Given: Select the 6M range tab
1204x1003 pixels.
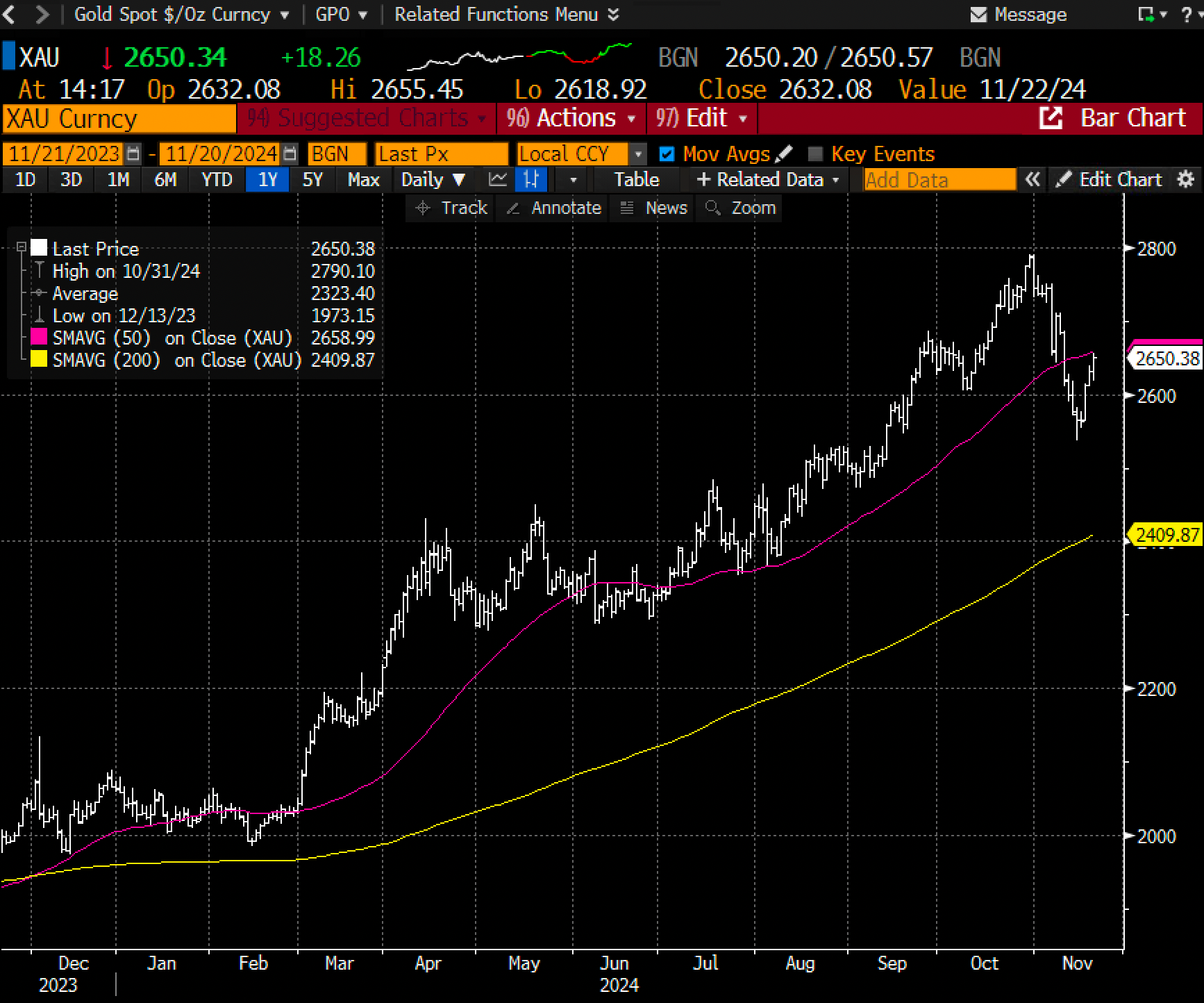Looking at the screenshot, I should [x=165, y=180].
